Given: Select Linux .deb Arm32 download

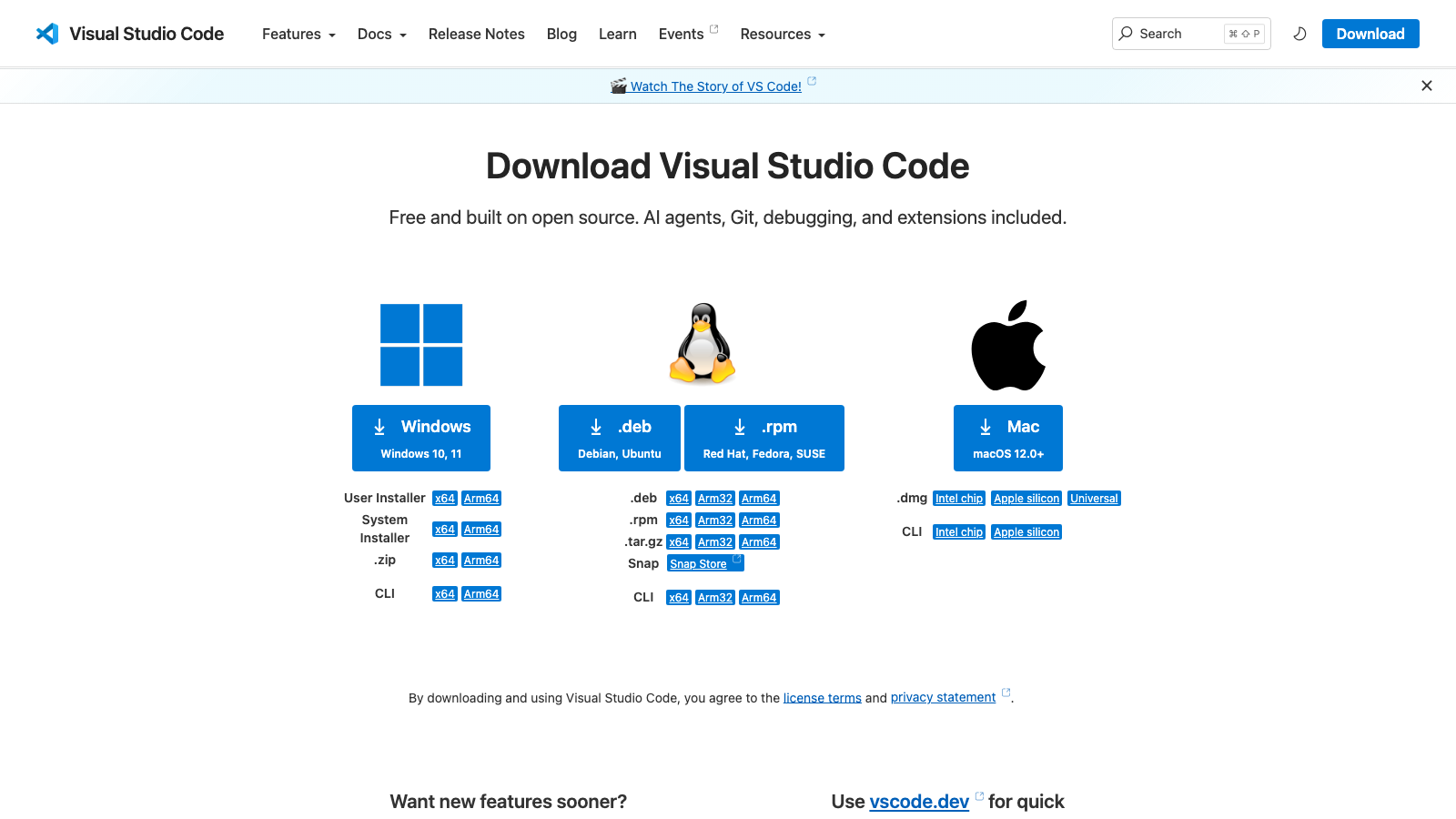Looking at the screenshot, I should [715, 499].
